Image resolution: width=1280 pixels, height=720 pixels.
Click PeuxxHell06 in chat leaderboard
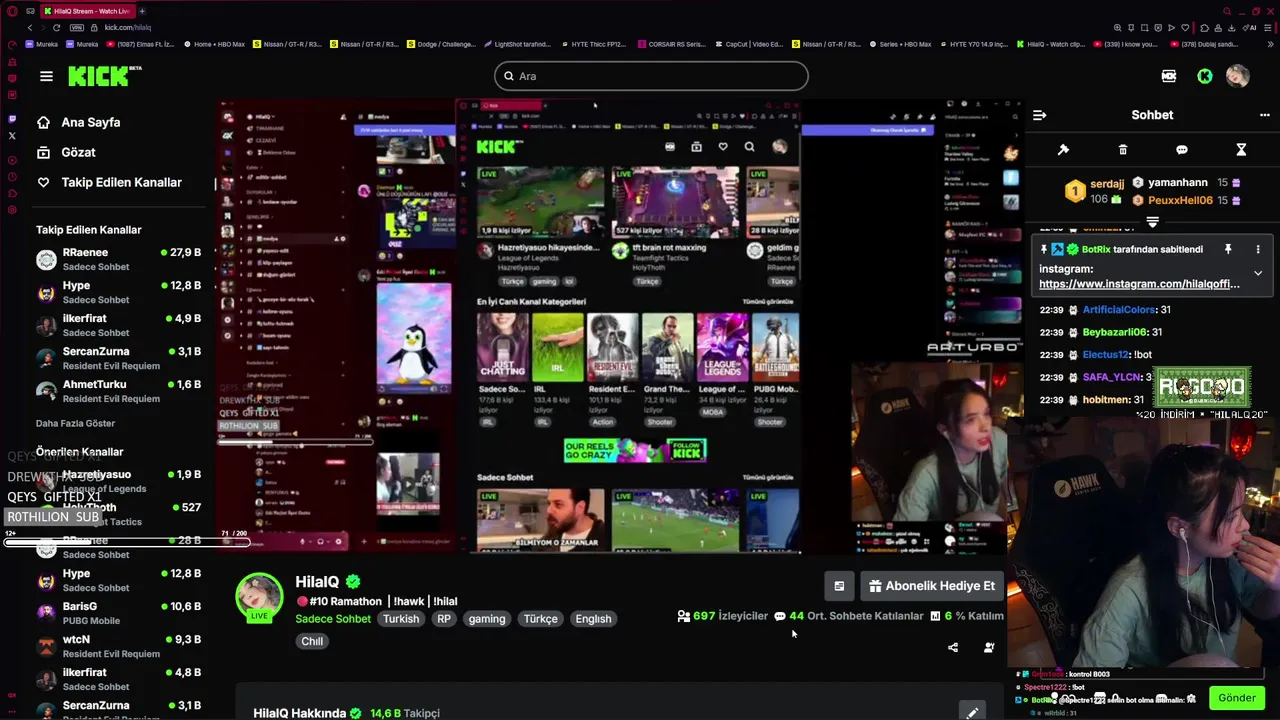pyautogui.click(x=1180, y=200)
